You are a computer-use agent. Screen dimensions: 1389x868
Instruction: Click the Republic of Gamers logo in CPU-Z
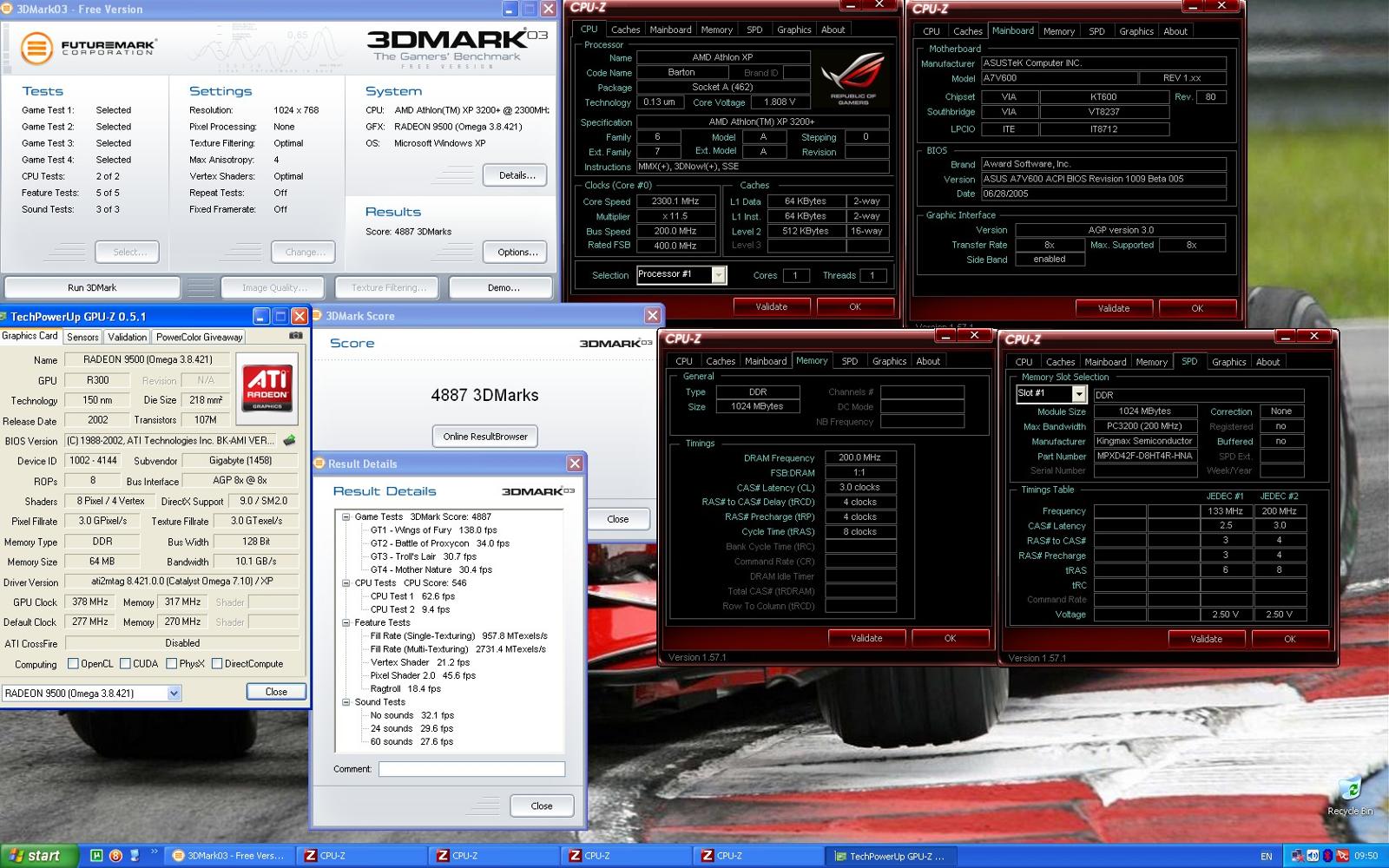[853, 78]
